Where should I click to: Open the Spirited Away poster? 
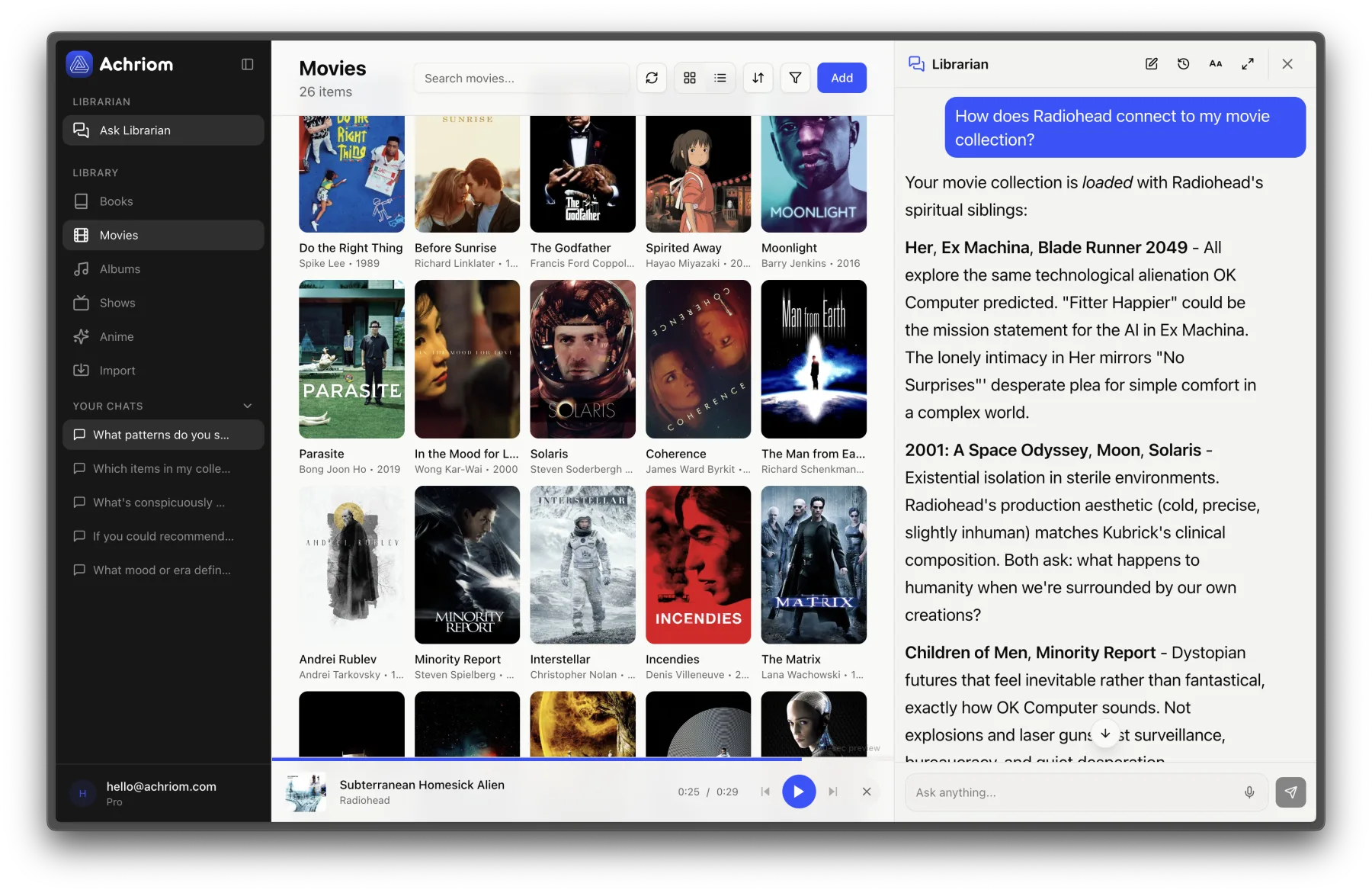click(x=698, y=174)
